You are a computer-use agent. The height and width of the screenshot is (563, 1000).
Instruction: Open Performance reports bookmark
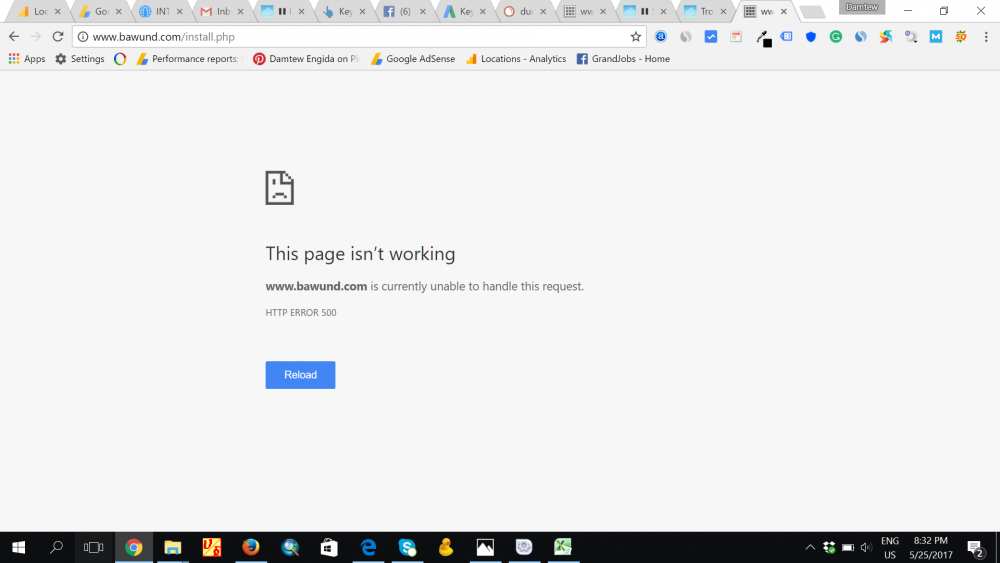coord(189,59)
